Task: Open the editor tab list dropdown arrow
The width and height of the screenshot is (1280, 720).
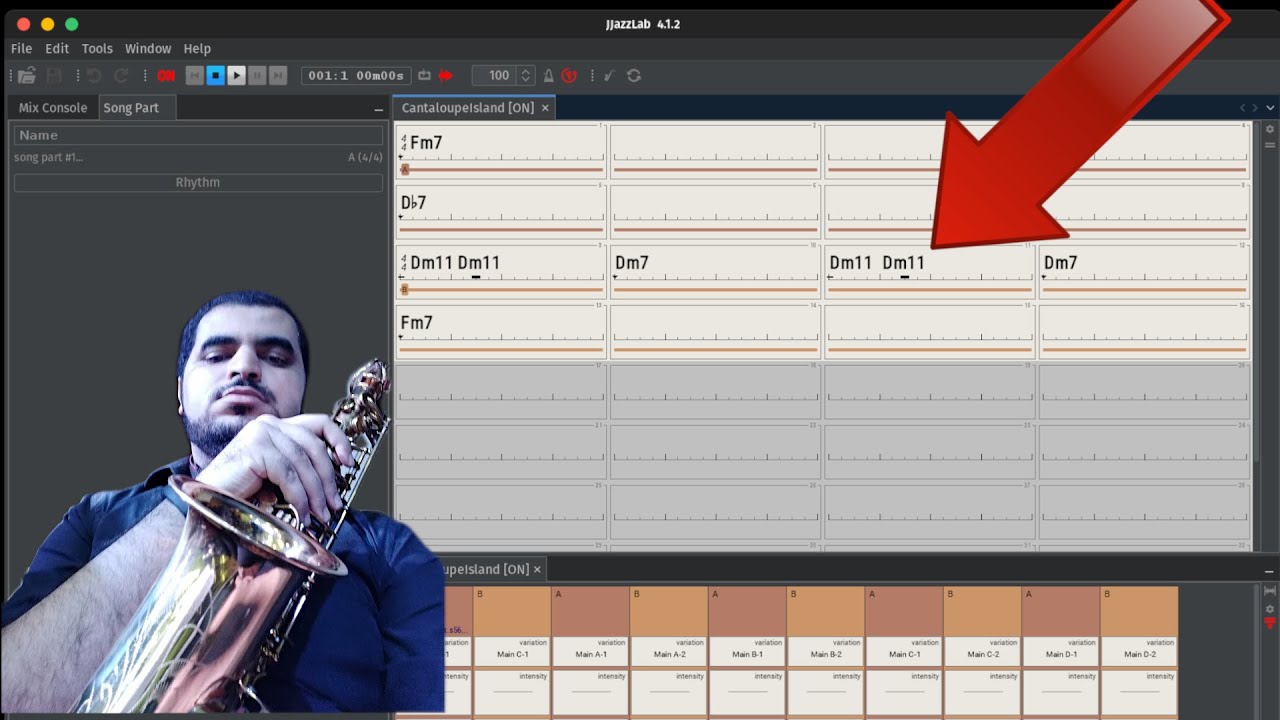Action: point(1270,107)
